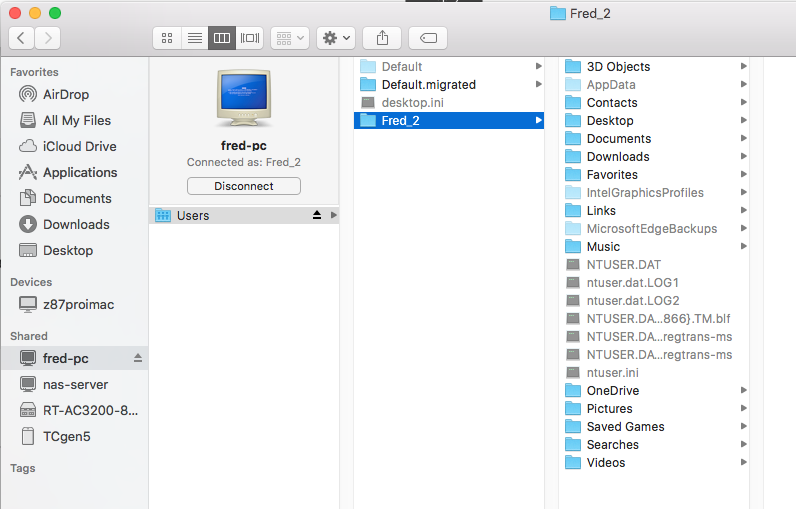Select the ntuser.dat.LOG1 file
This screenshot has height=509, width=796.
654,283
